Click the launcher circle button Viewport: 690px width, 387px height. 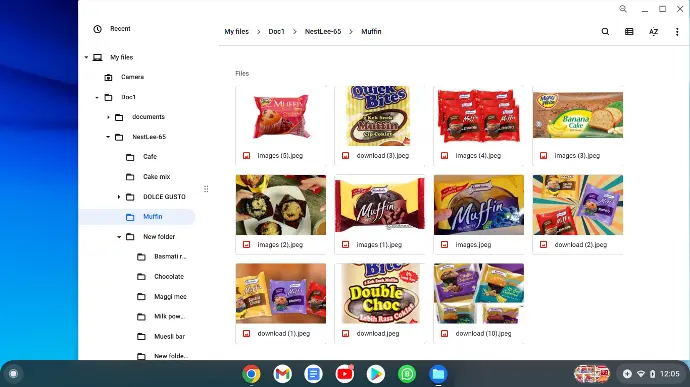[x=13, y=374]
